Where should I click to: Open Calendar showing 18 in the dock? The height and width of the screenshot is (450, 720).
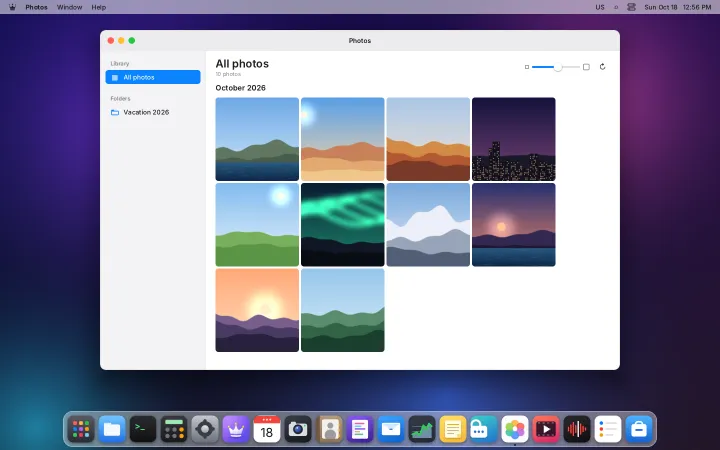(267, 429)
